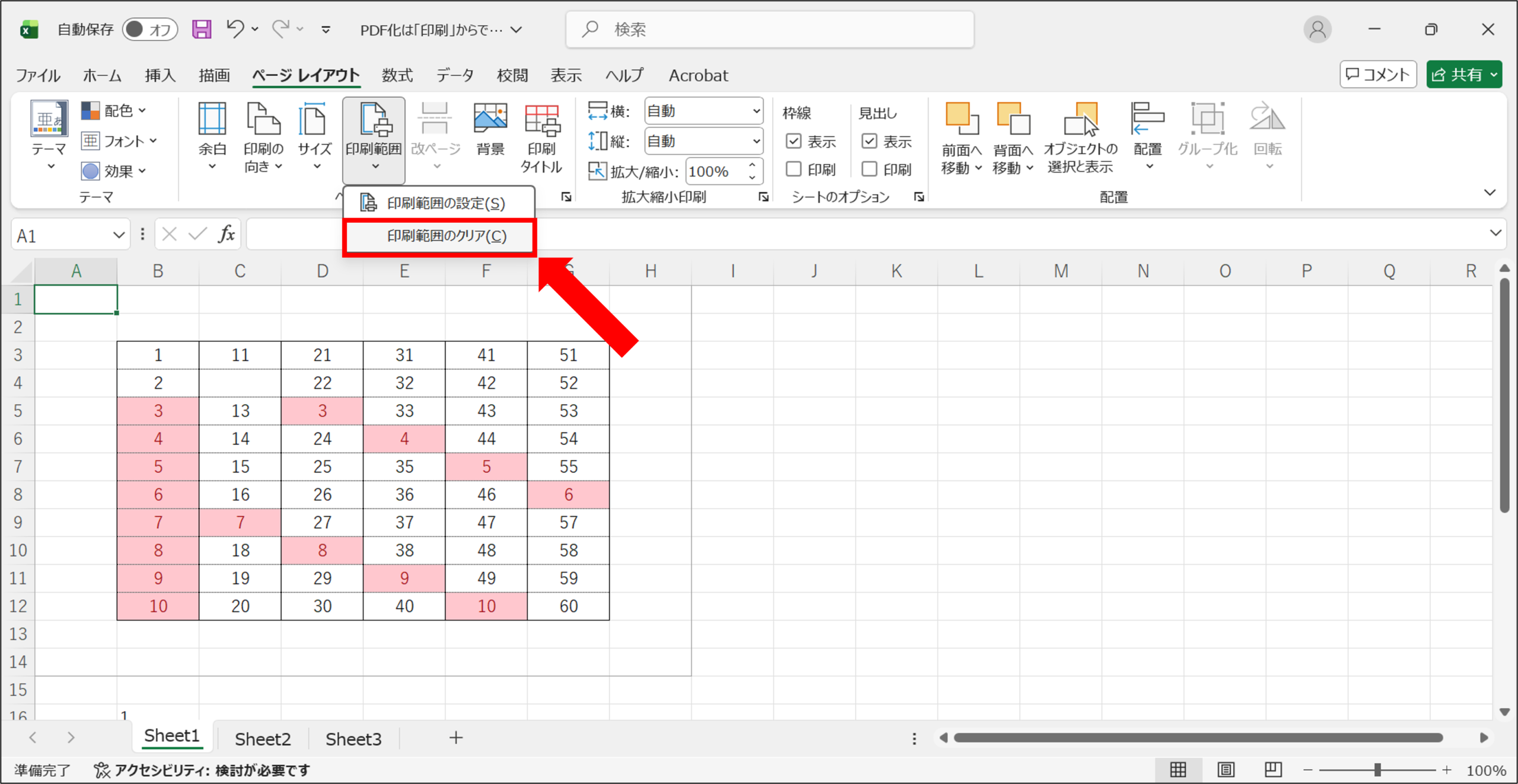Image resolution: width=1518 pixels, height=784 pixels.
Task: Uncheck 枠線 表示 gridlines view checkbox
Action: tap(793, 141)
